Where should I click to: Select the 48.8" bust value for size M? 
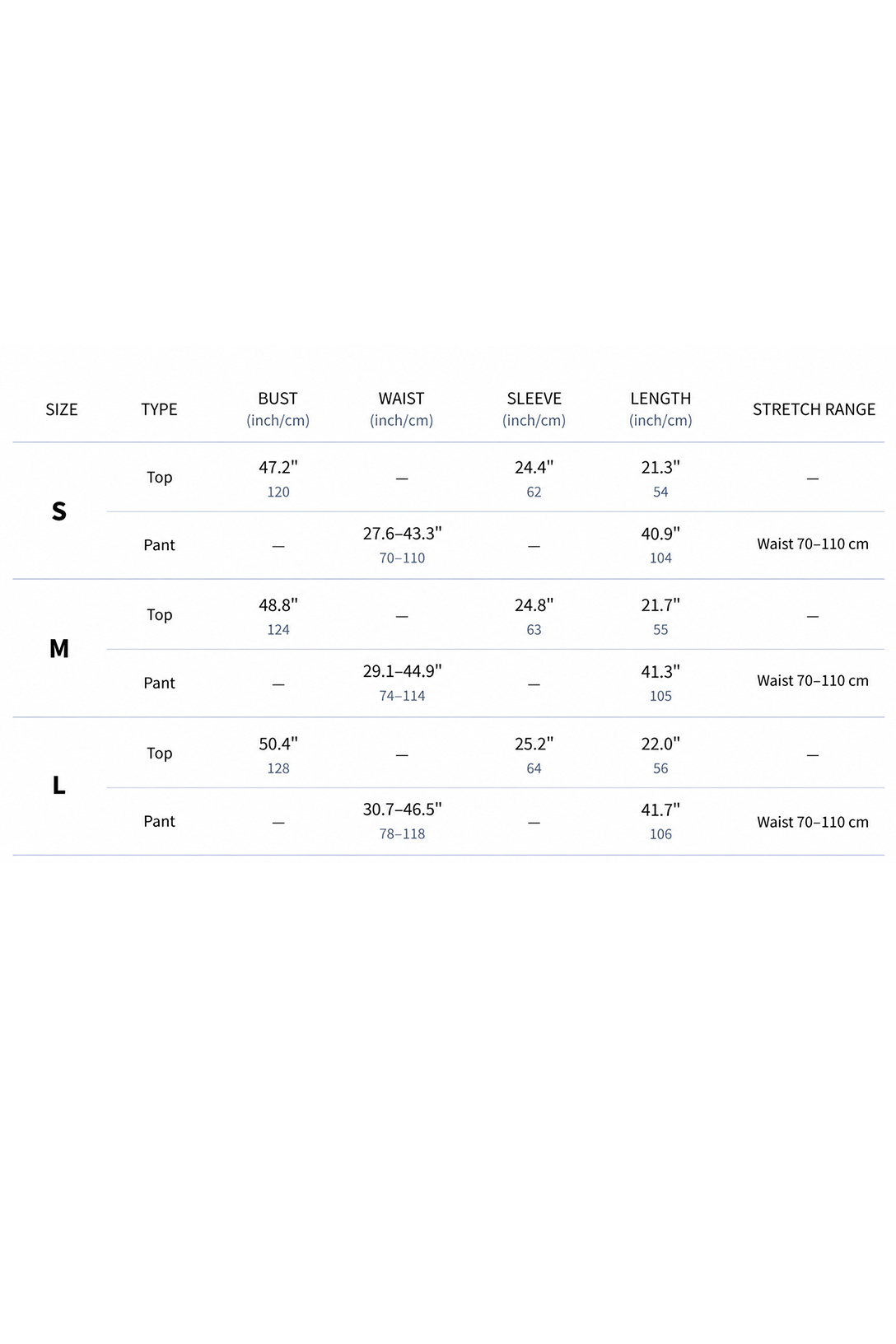pyautogui.click(x=278, y=605)
